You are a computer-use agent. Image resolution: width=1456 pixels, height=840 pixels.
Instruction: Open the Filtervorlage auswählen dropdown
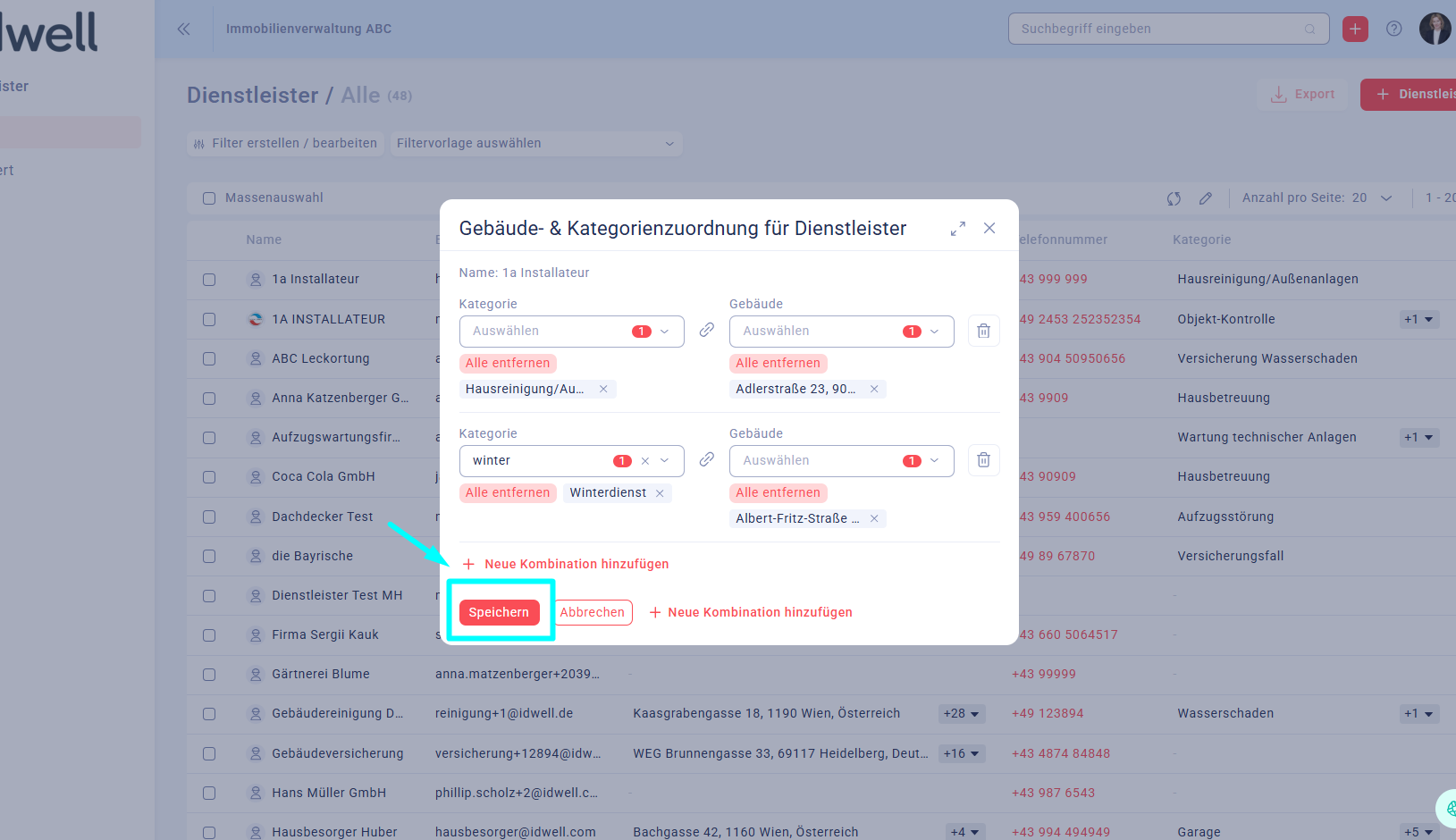click(x=535, y=144)
